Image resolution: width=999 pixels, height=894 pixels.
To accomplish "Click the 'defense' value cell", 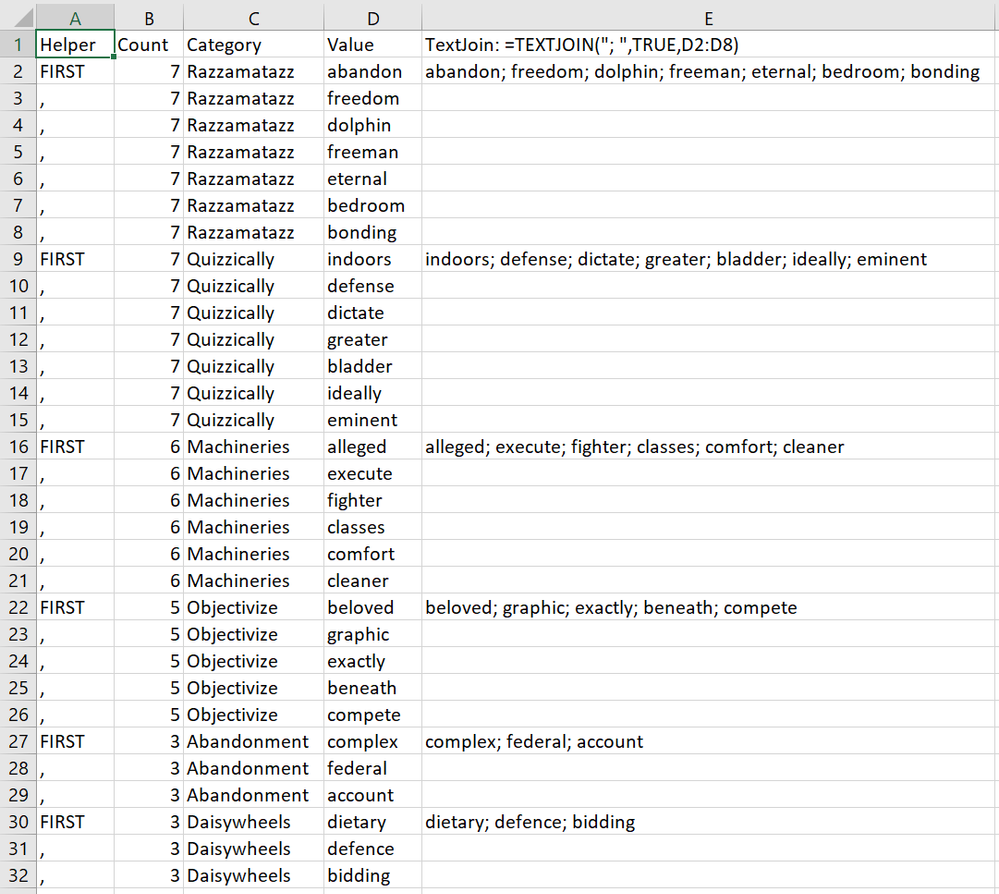I will 373,285.
